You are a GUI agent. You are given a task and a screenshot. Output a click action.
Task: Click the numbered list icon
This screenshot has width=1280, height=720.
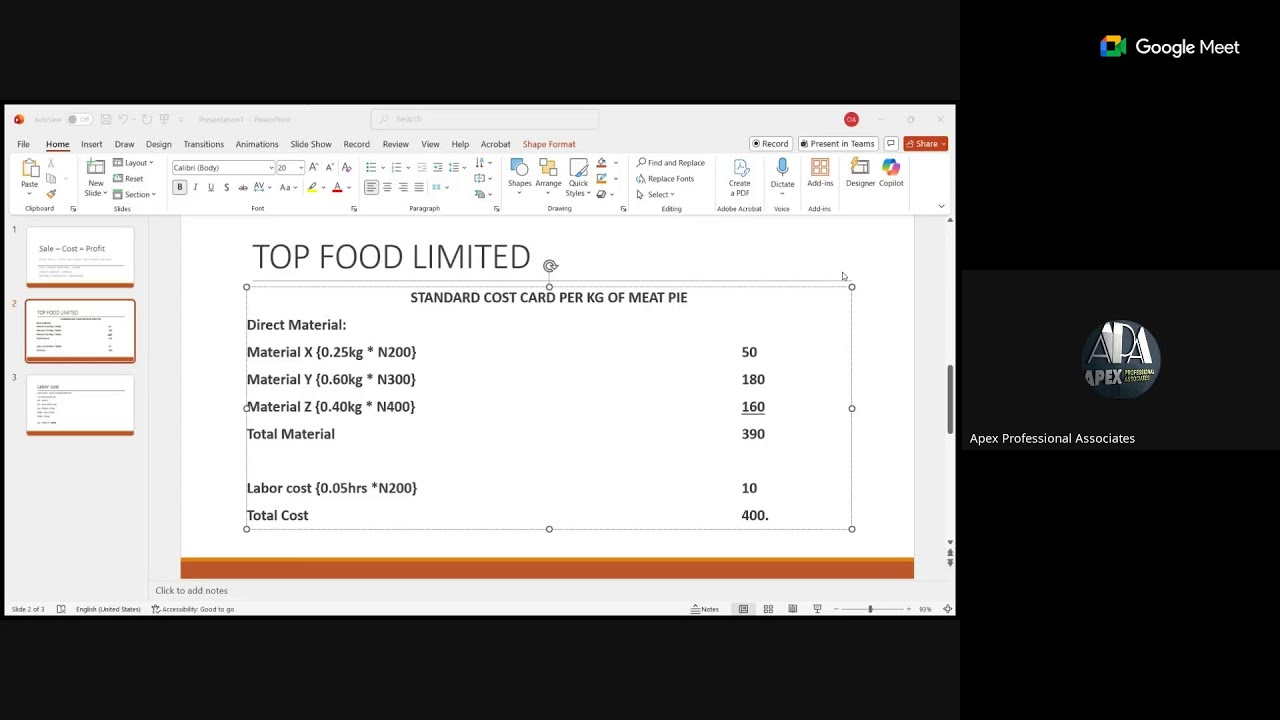coord(396,167)
